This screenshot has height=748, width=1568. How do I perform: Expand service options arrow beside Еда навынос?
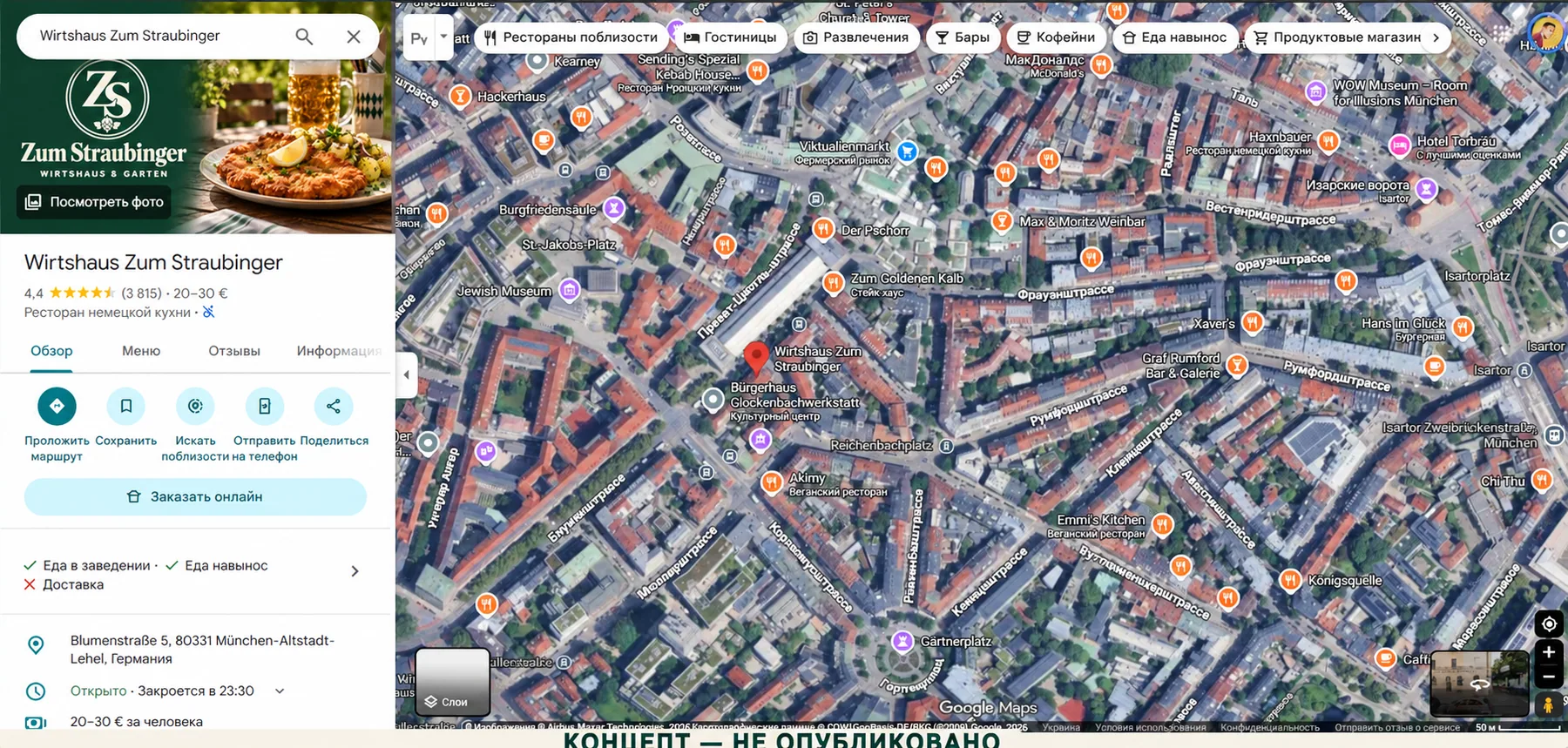(355, 571)
